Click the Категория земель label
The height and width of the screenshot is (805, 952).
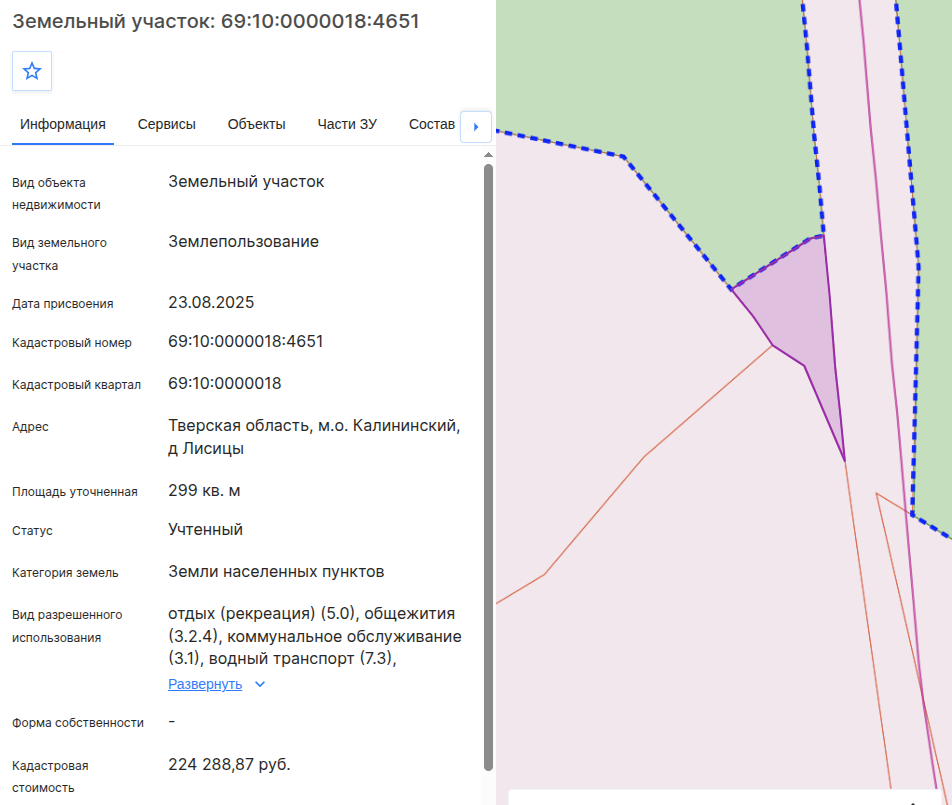tap(65, 573)
